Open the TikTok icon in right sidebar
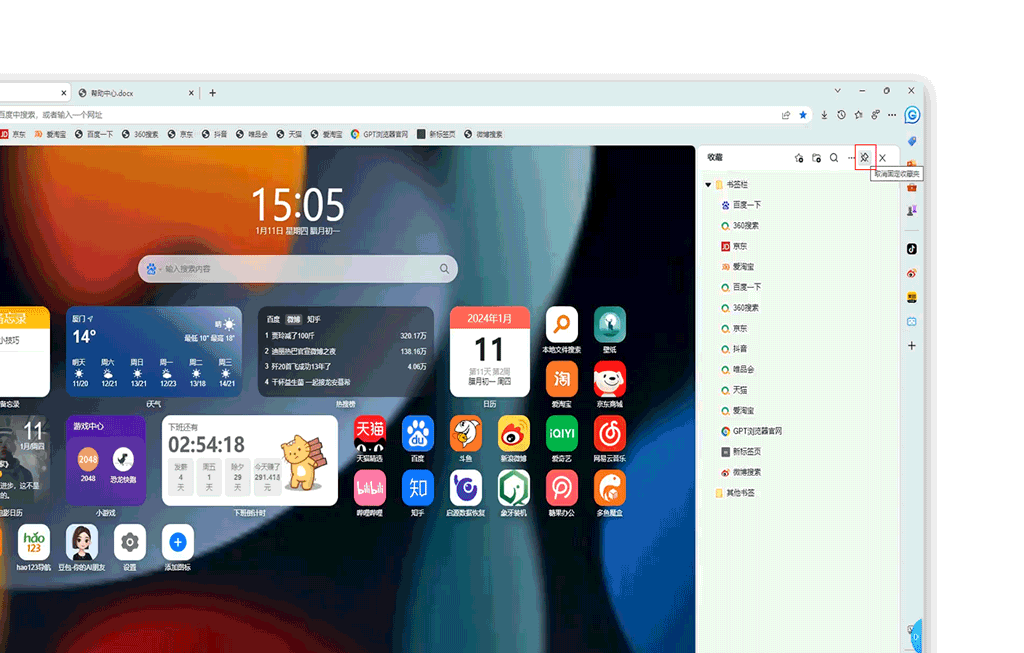 click(x=912, y=249)
